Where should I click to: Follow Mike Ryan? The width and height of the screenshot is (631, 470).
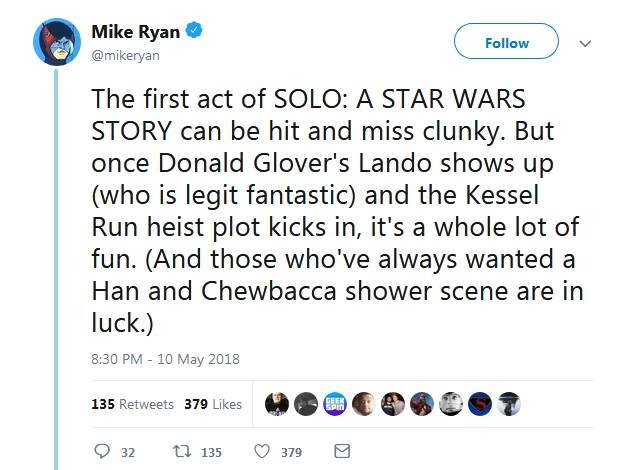coord(506,43)
